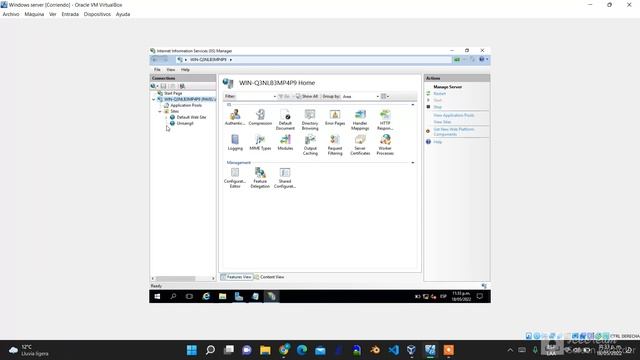This screenshot has width=640, height=360.
Task: Collapse the IIS features group
Action: pos(413,105)
